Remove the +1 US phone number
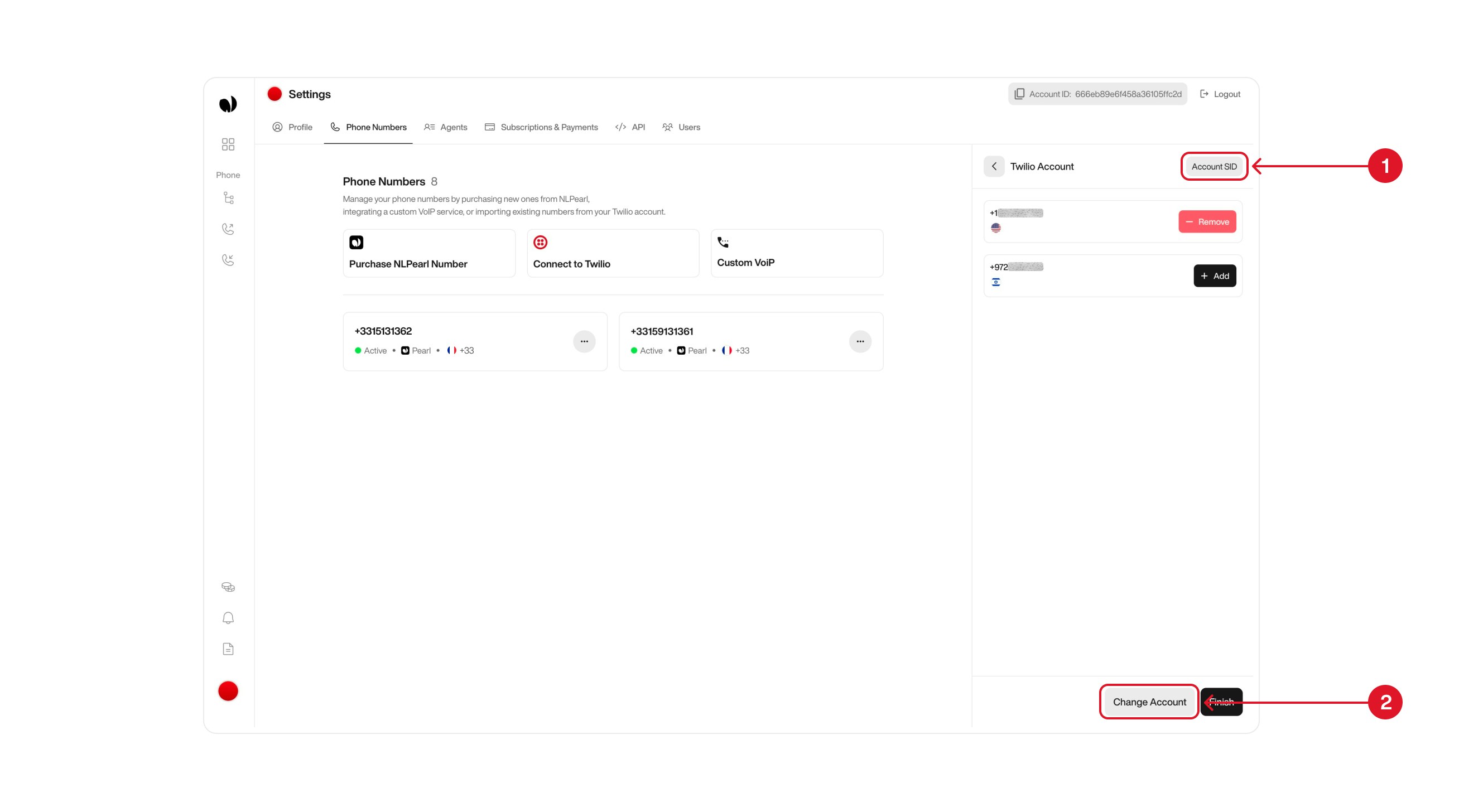 pyautogui.click(x=1207, y=221)
